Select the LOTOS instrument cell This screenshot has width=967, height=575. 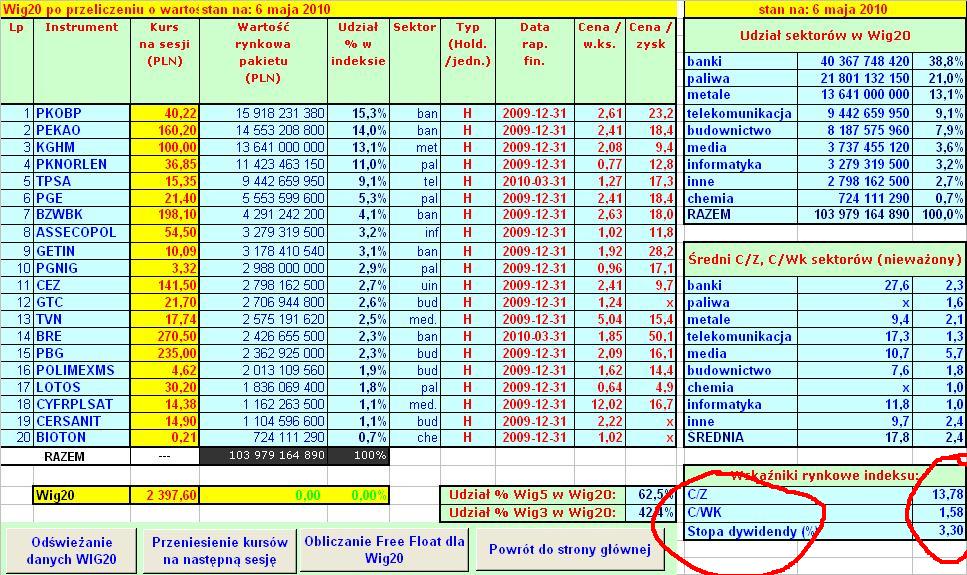click(81, 387)
